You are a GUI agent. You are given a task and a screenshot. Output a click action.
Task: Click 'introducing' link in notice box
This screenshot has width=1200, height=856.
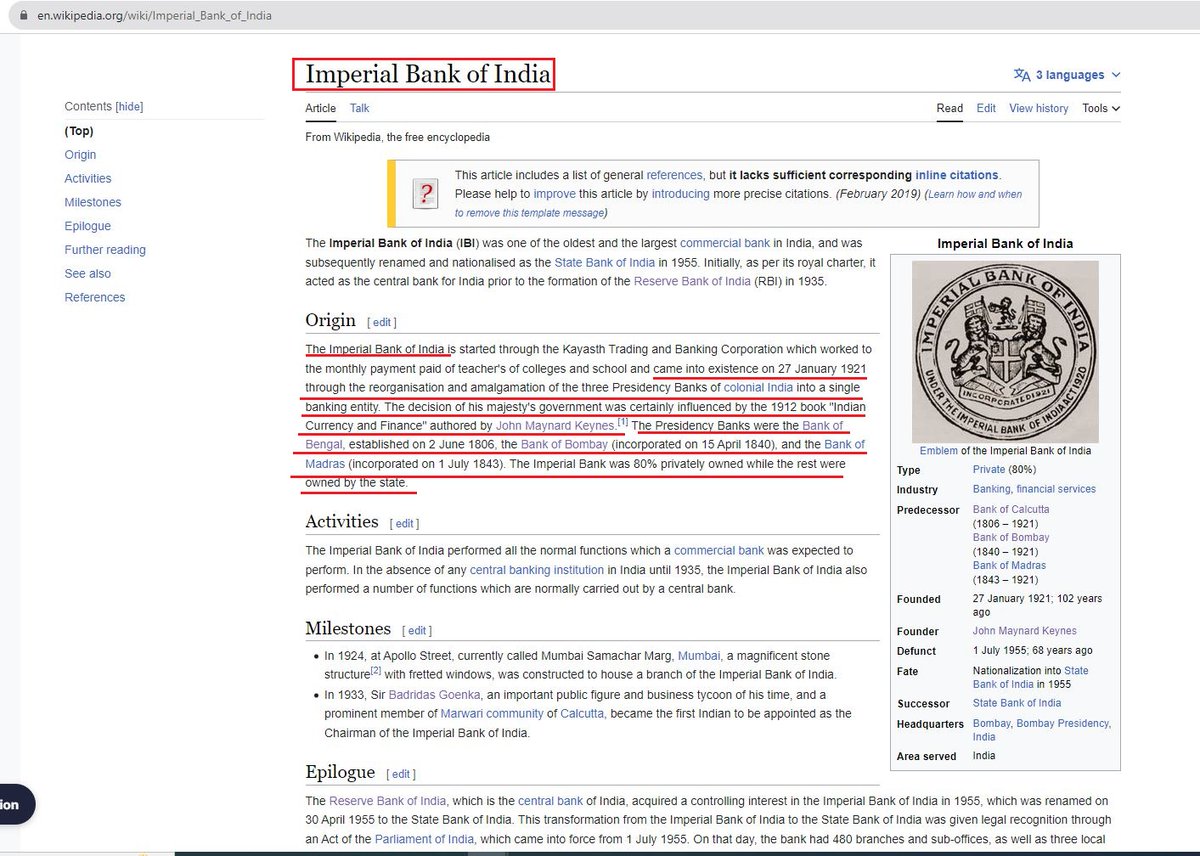680,194
